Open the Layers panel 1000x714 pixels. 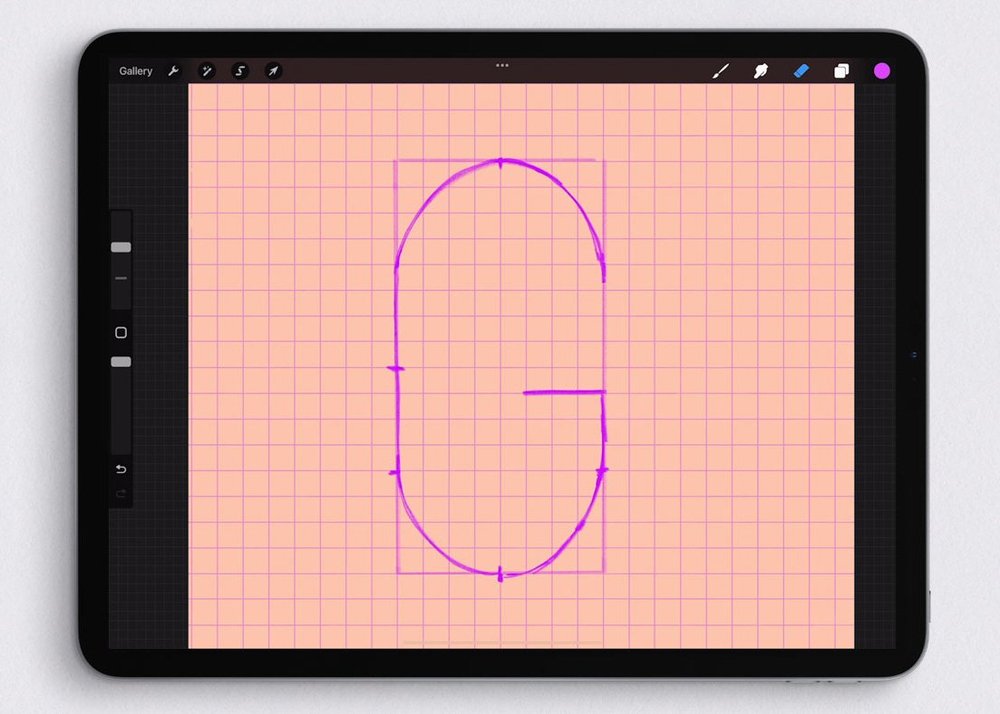841,71
